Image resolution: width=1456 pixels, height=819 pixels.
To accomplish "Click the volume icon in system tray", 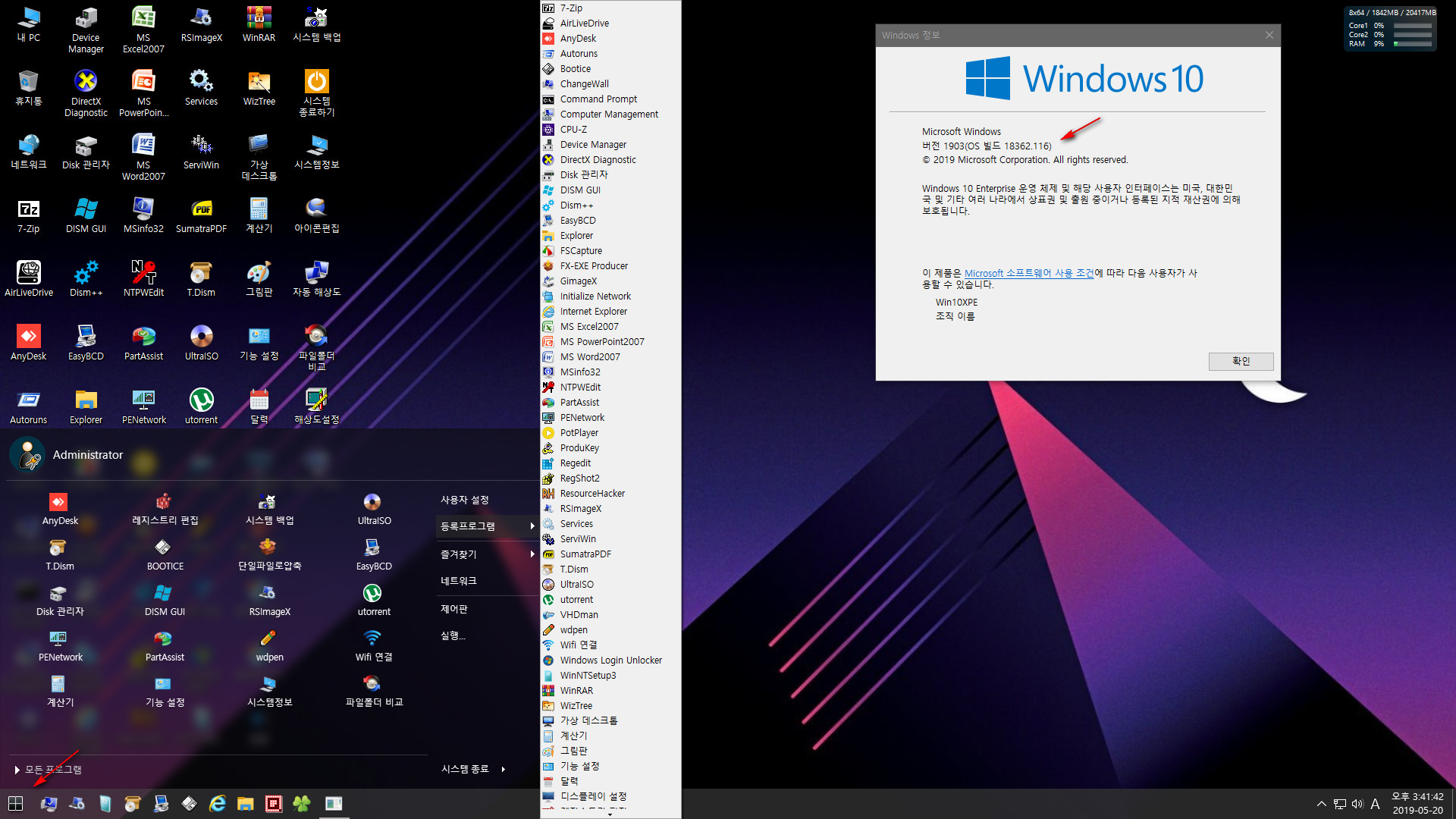I will [1357, 804].
